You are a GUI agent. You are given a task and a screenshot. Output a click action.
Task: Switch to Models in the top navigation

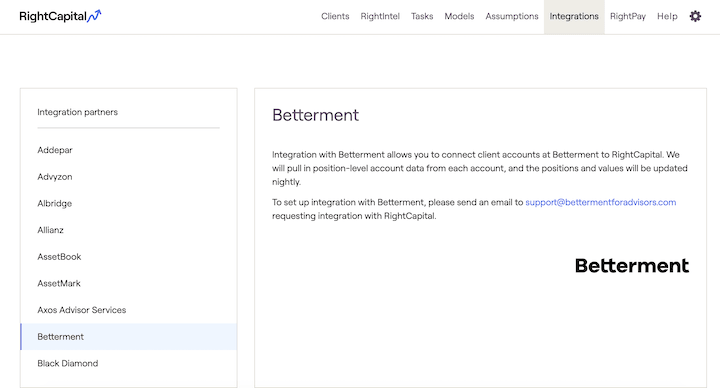click(x=459, y=16)
